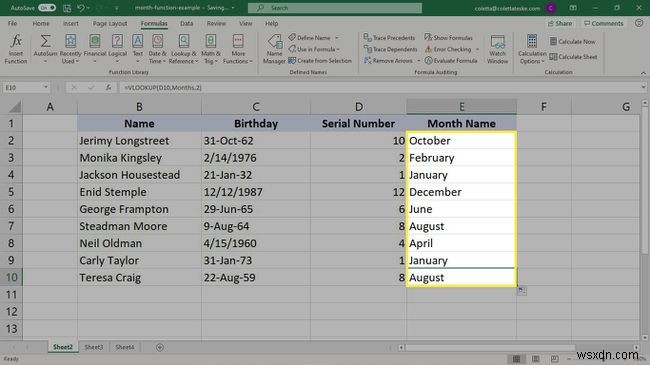Open the File tab
The width and height of the screenshot is (650, 365).
tap(12, 24)
